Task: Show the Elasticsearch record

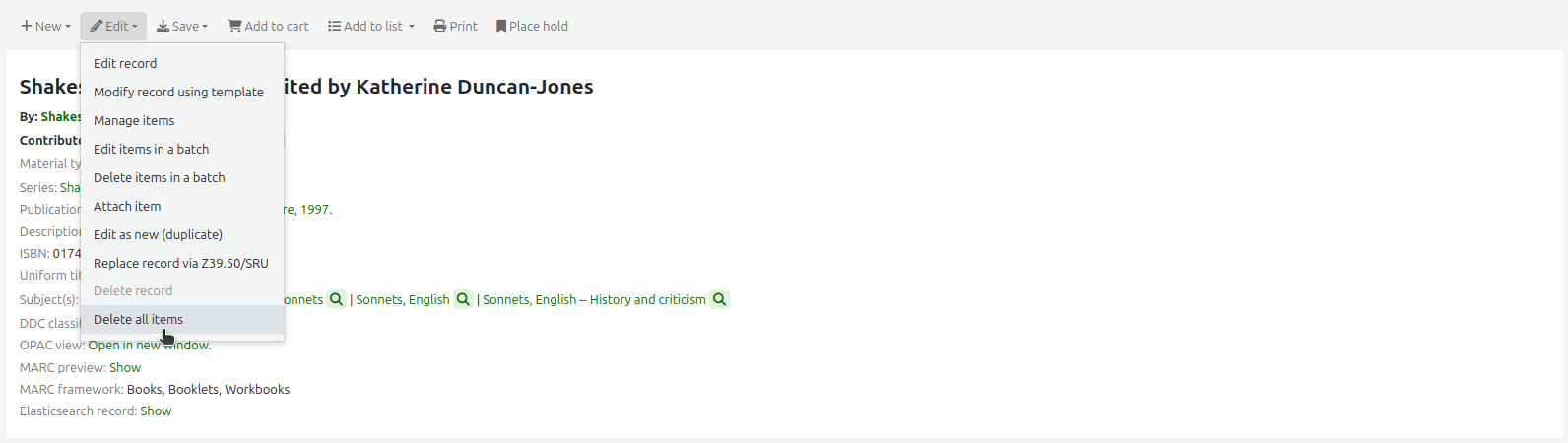Action: (156, 411)
